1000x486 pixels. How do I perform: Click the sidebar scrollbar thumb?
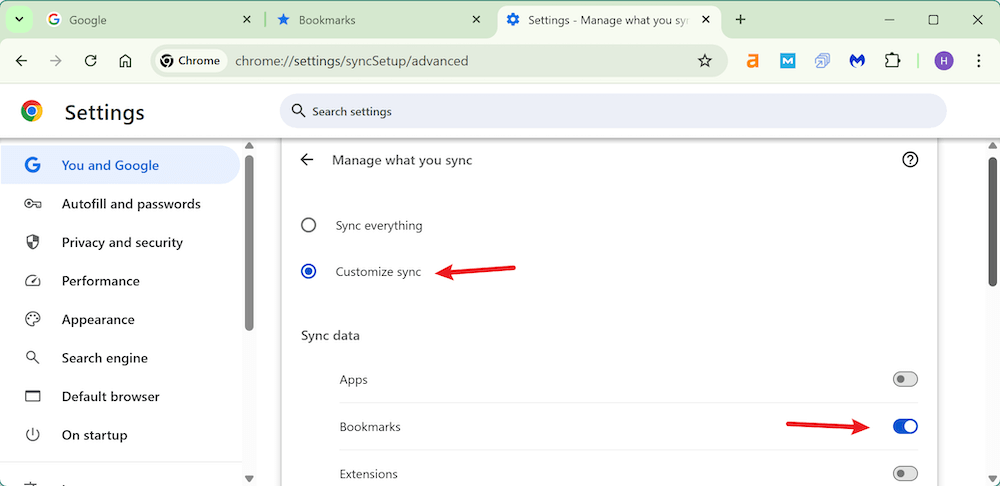point(249,242)
